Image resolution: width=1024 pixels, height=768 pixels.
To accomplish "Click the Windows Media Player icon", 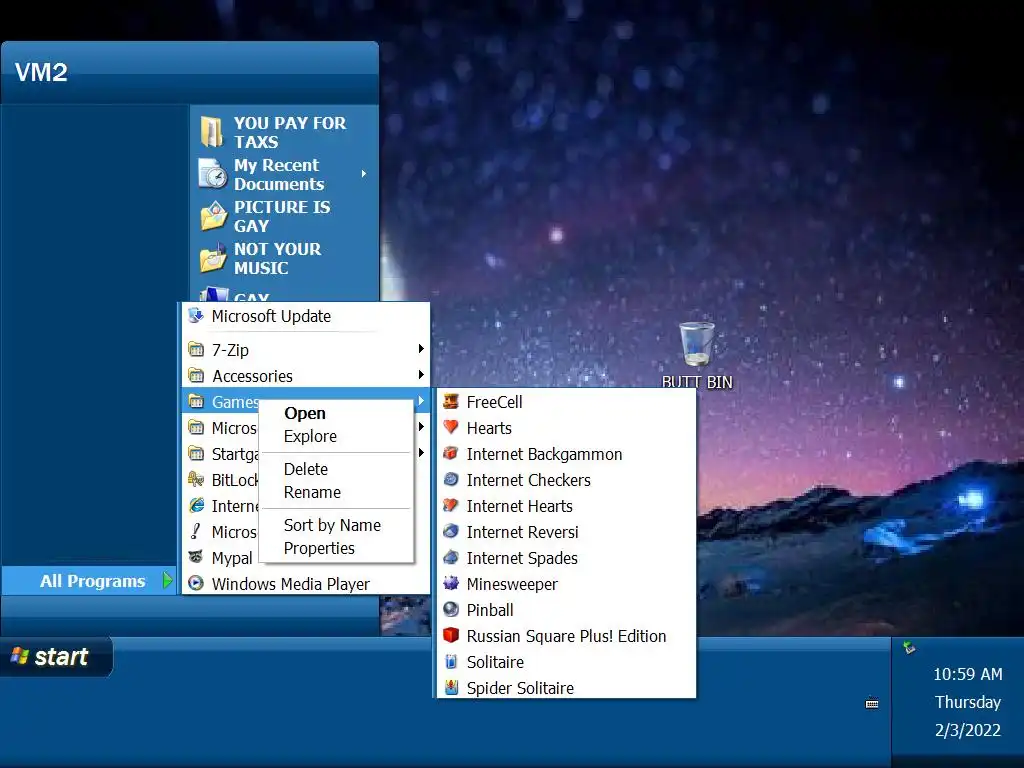I will click(x=196, y=584).
